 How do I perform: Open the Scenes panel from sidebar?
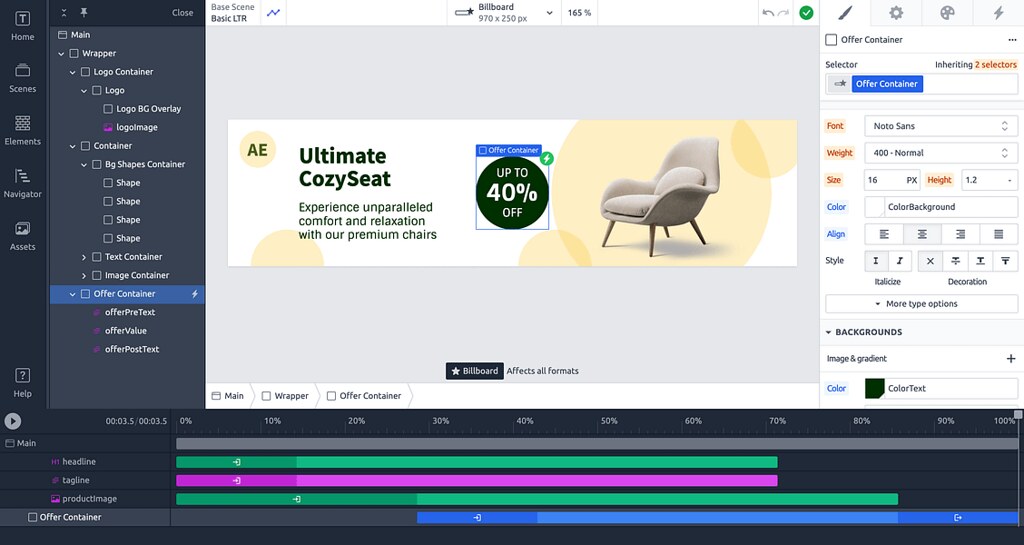(22, 78)
